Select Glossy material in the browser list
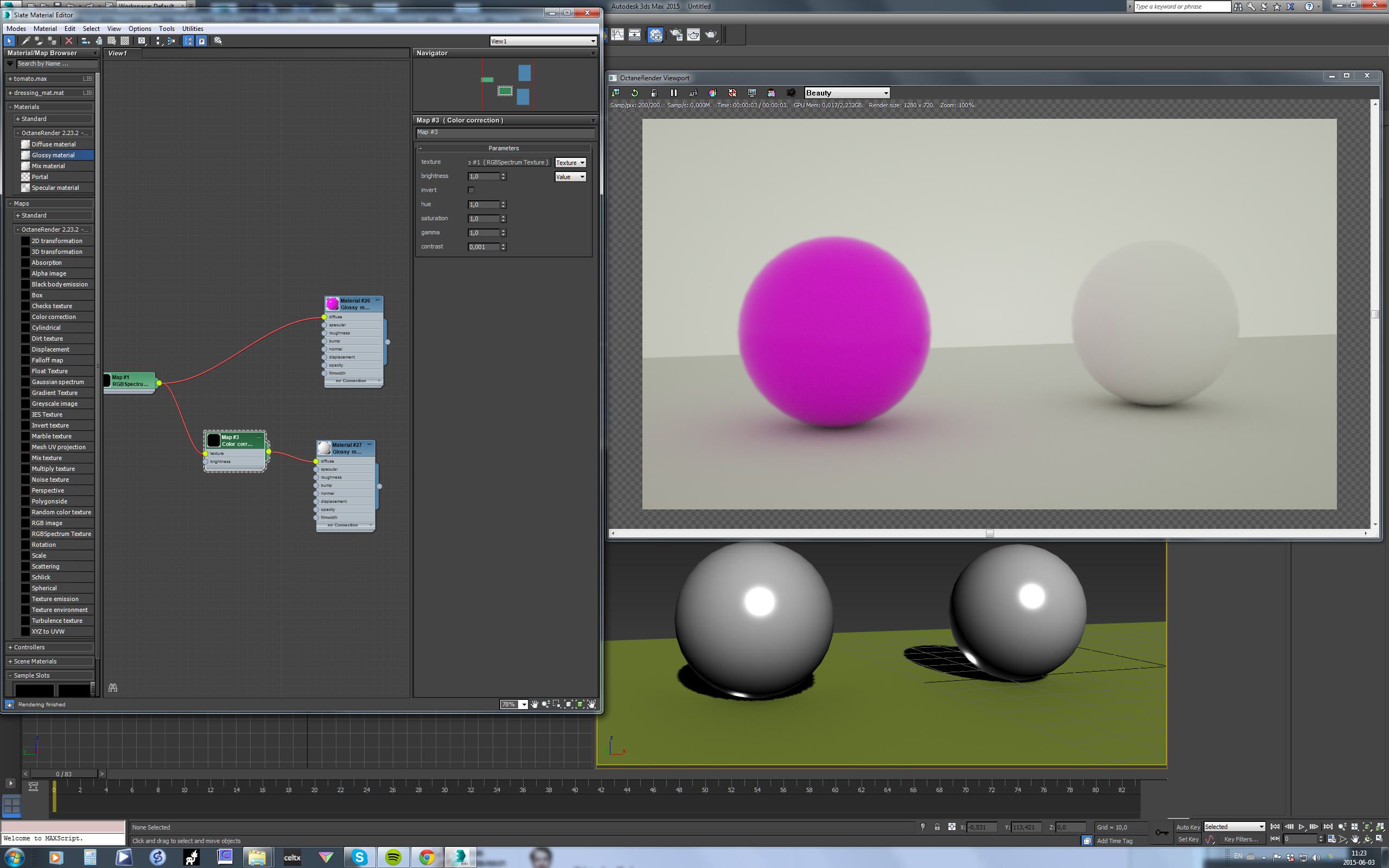The image size is (1389, 868). point(53,155)
